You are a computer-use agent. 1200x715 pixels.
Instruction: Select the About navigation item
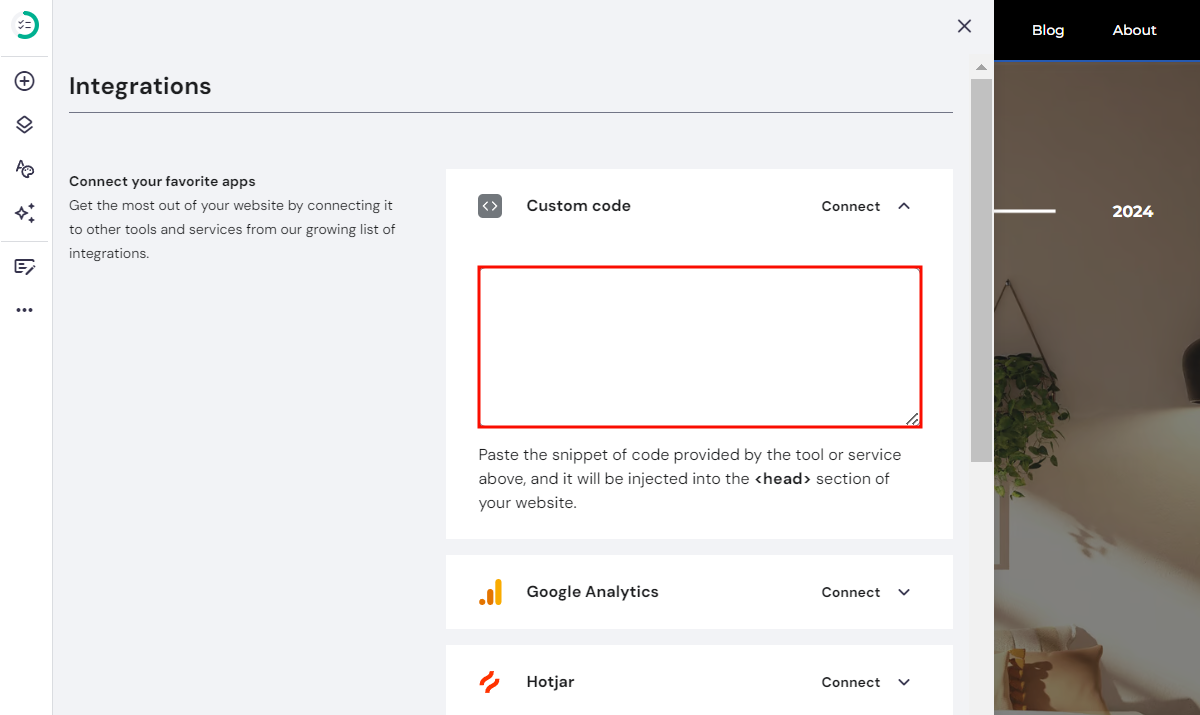click(1134, 29)
